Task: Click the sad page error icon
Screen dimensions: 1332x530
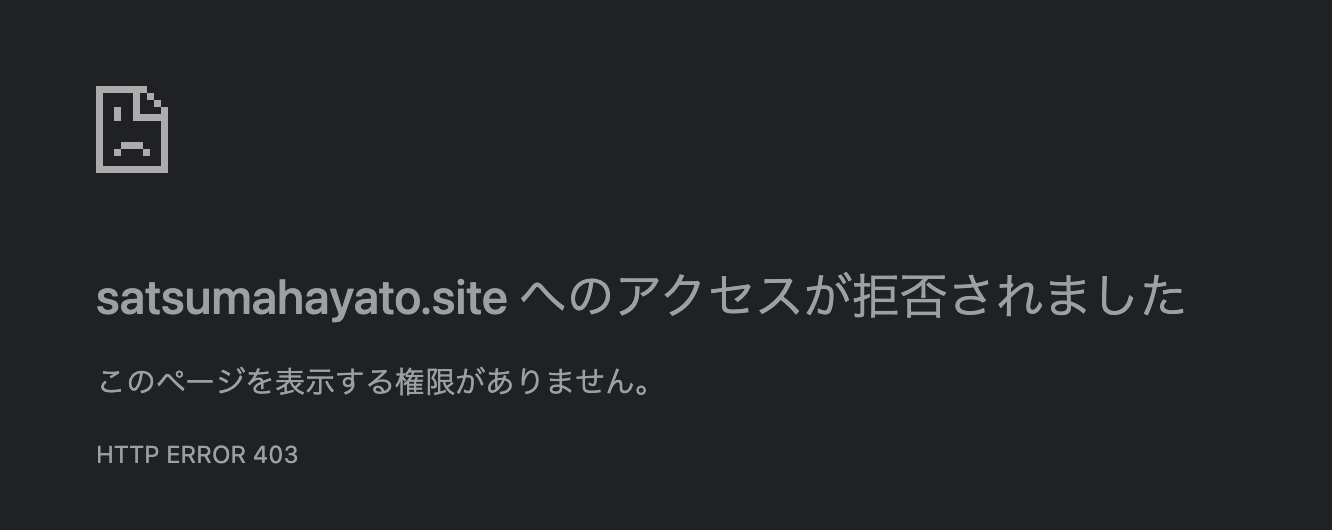Action: tap(132, 129)
